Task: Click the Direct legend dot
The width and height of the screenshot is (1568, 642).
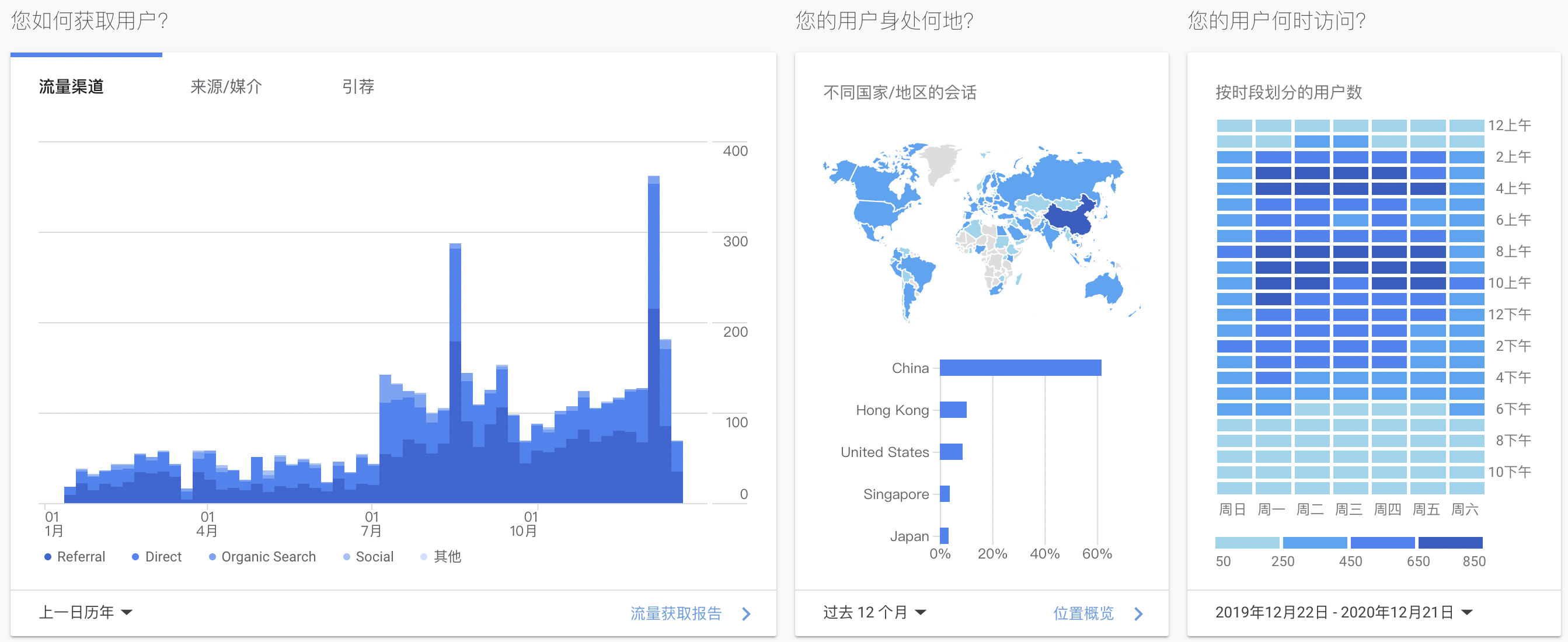Action: pos(135,557)
